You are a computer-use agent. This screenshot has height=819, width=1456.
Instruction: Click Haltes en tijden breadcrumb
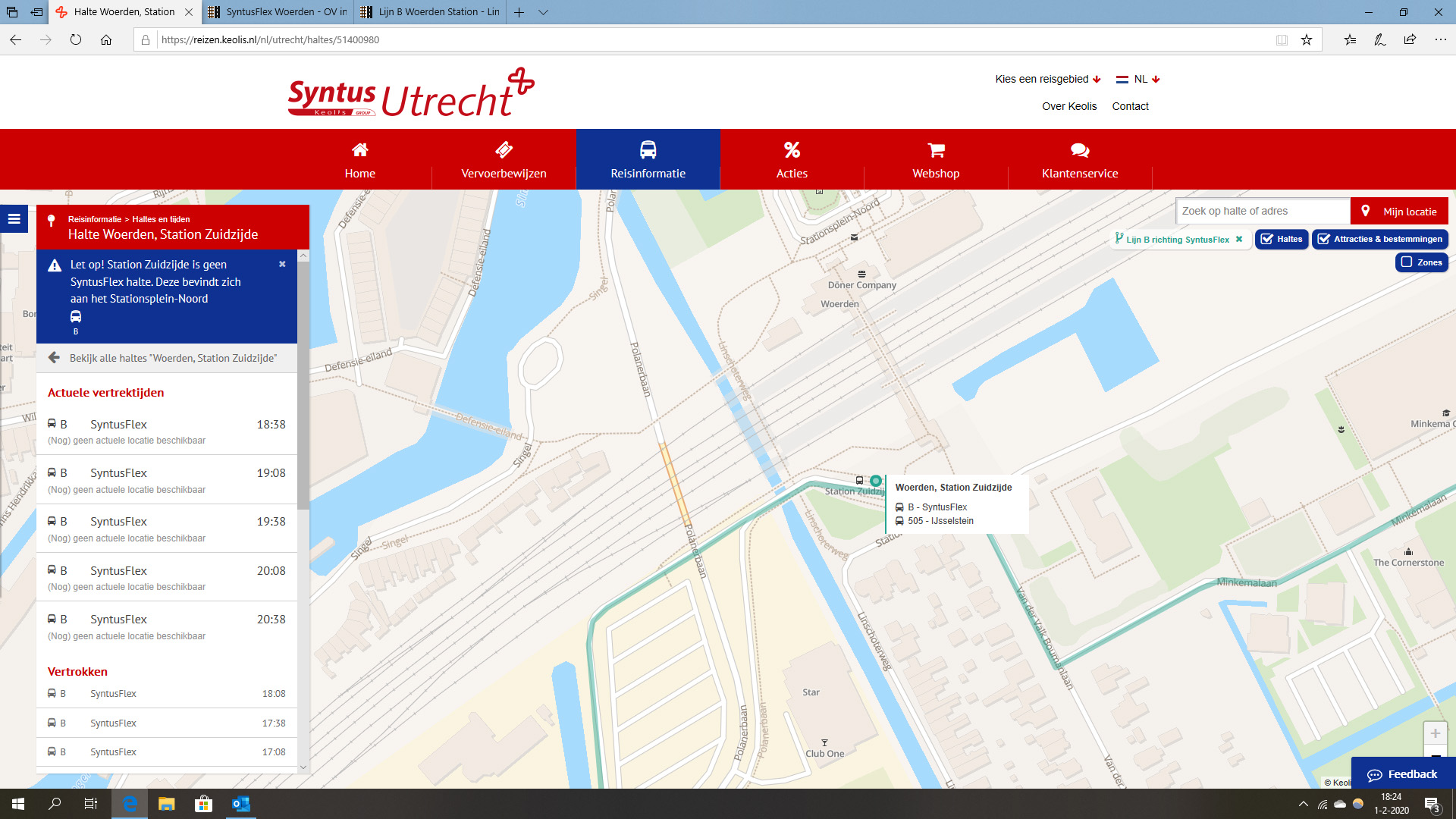pyautogui.click(x=161, y=219)
